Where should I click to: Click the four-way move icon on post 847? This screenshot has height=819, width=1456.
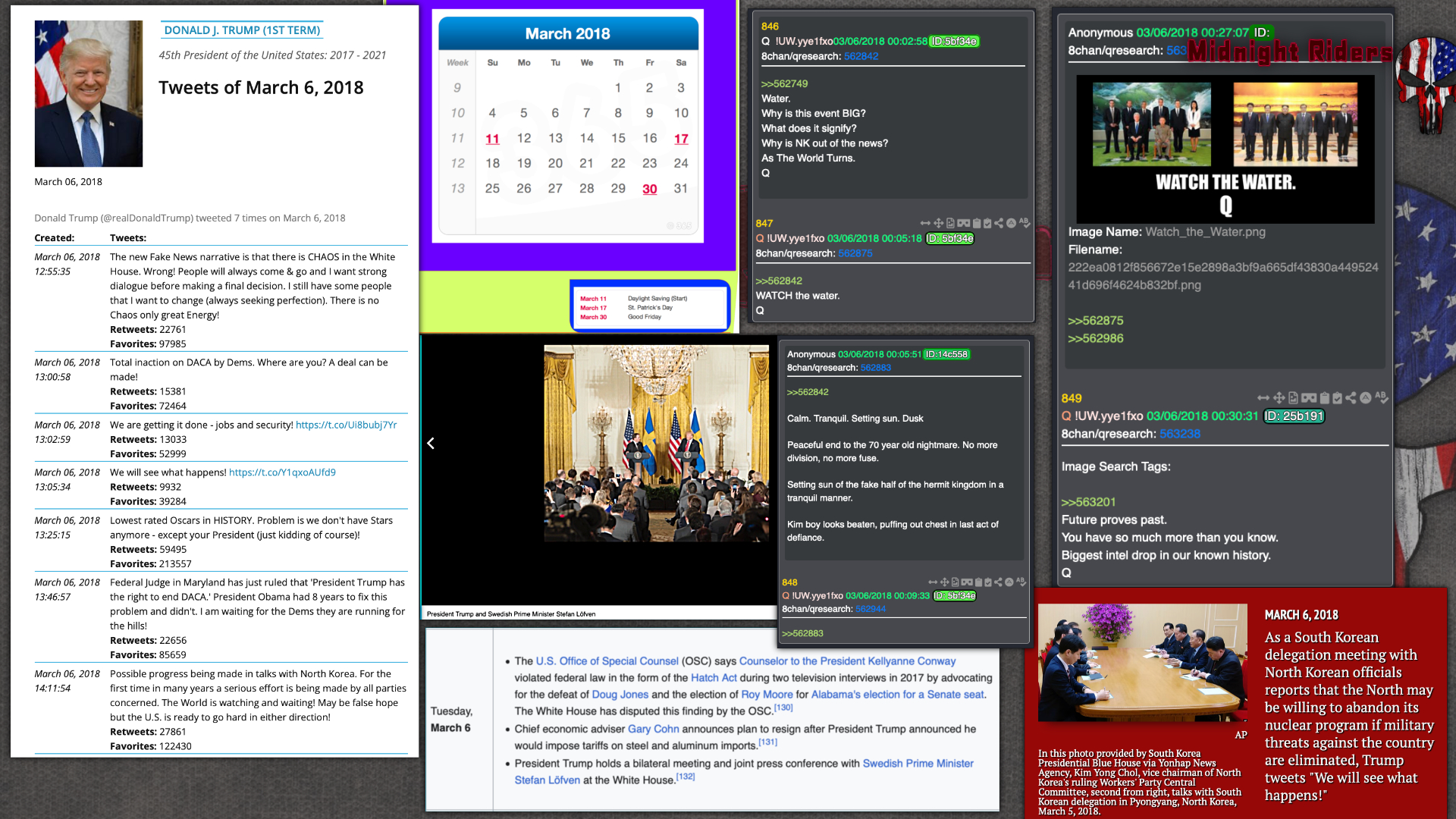tap(938, 223)
